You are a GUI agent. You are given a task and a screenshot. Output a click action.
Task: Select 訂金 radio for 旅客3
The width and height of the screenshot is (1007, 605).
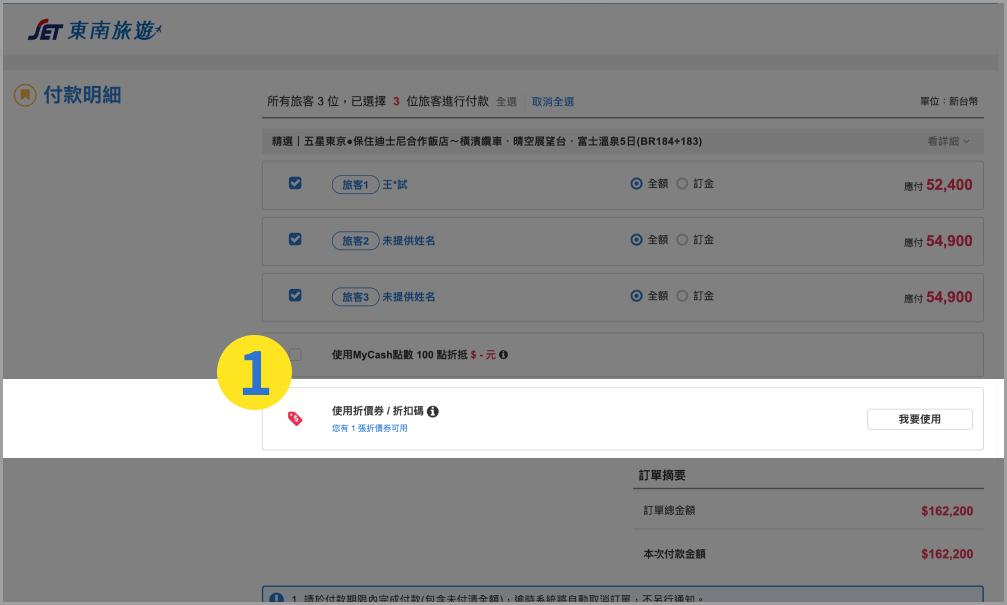682,296
